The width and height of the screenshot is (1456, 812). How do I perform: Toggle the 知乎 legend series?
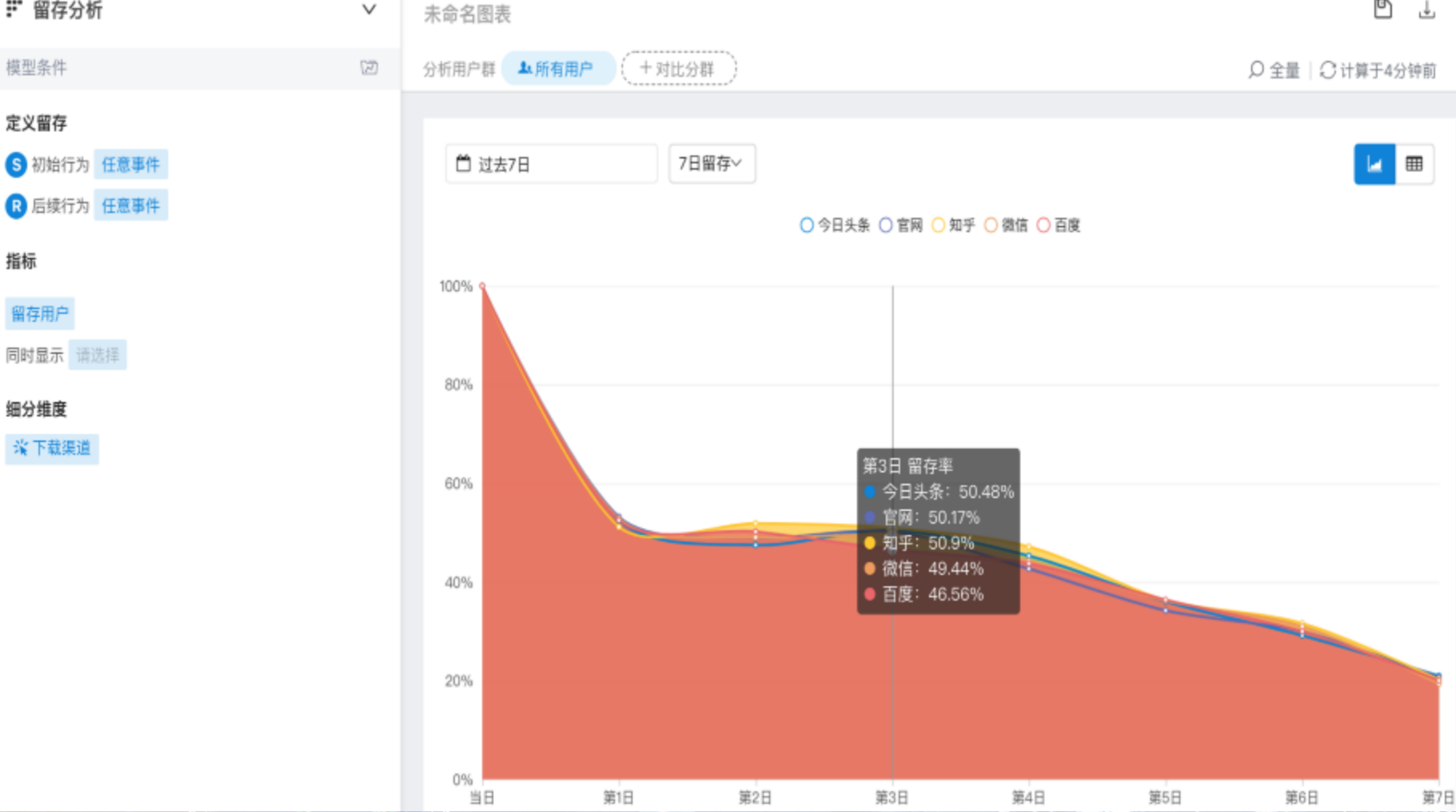pos(954,225)
